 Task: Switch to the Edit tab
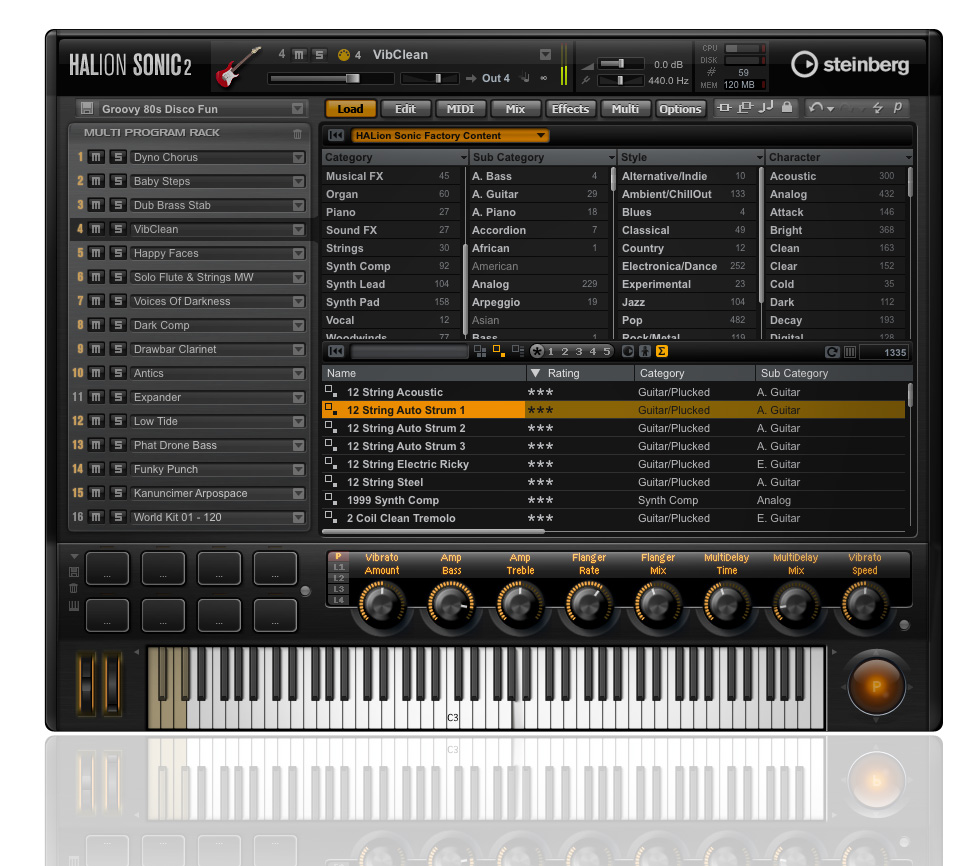coord(405,109)
